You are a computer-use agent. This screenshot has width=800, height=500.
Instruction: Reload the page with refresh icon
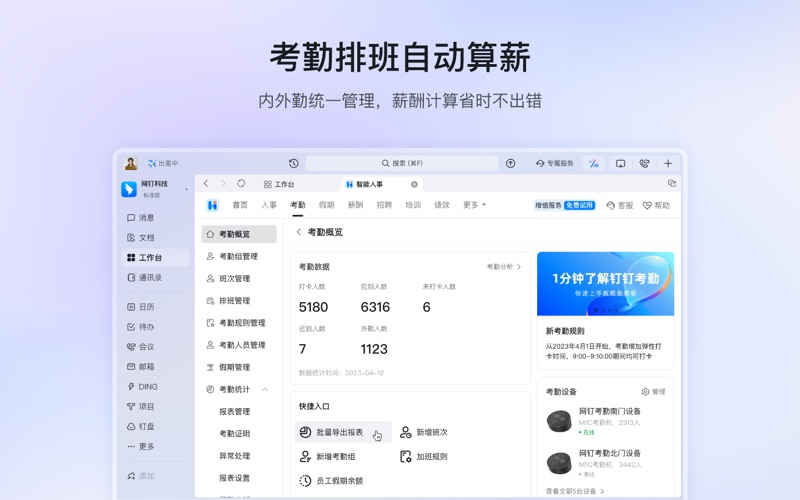241,183
